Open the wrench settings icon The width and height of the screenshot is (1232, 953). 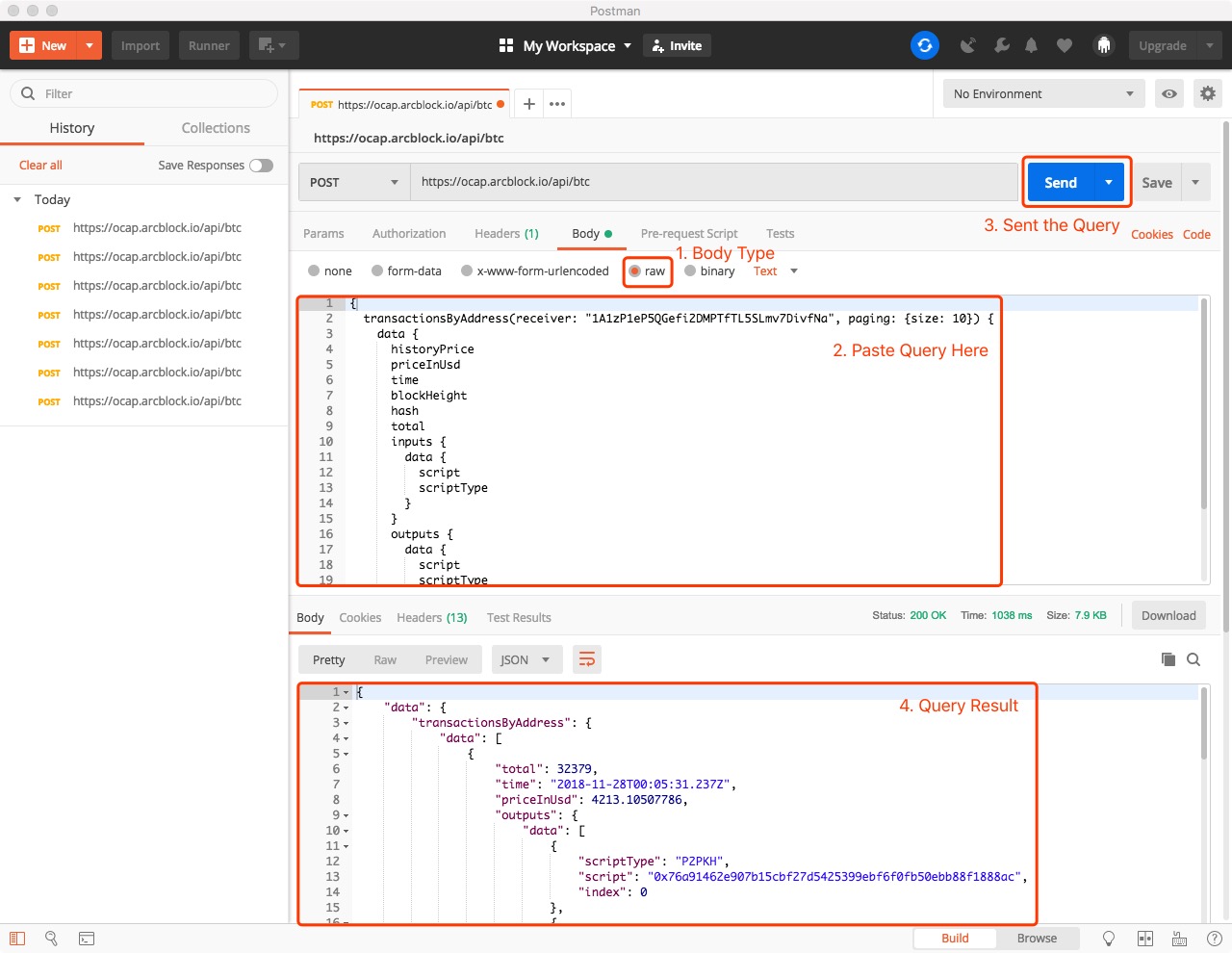coord(1002,45)
